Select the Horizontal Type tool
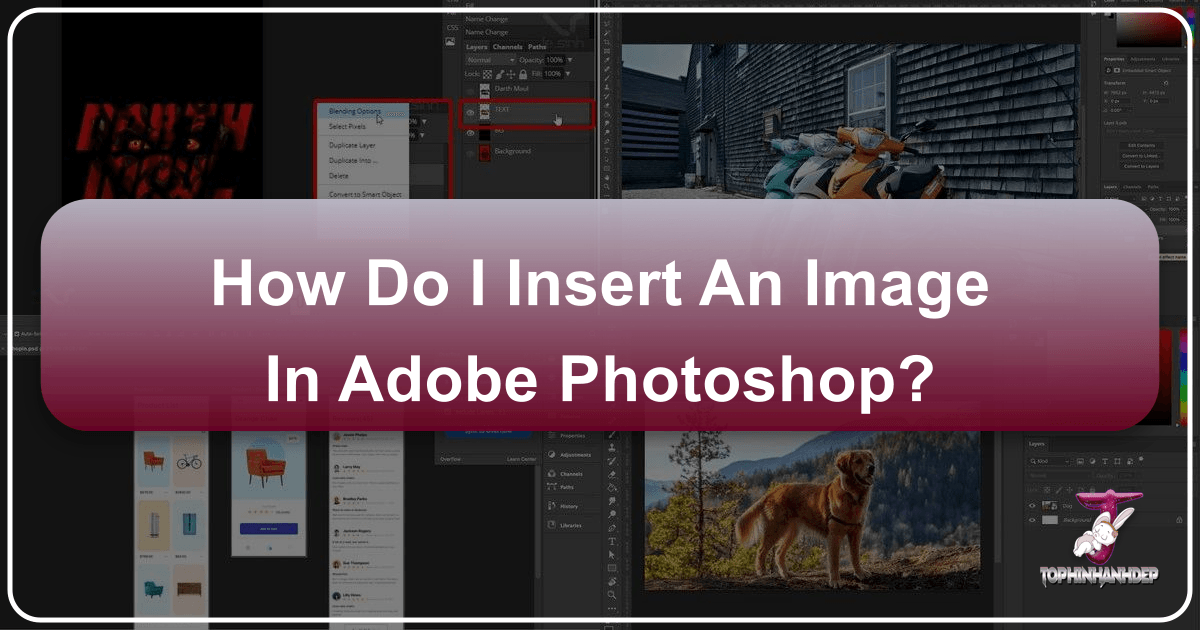This screenshot has width=1200, height=630. coord(611,542)
